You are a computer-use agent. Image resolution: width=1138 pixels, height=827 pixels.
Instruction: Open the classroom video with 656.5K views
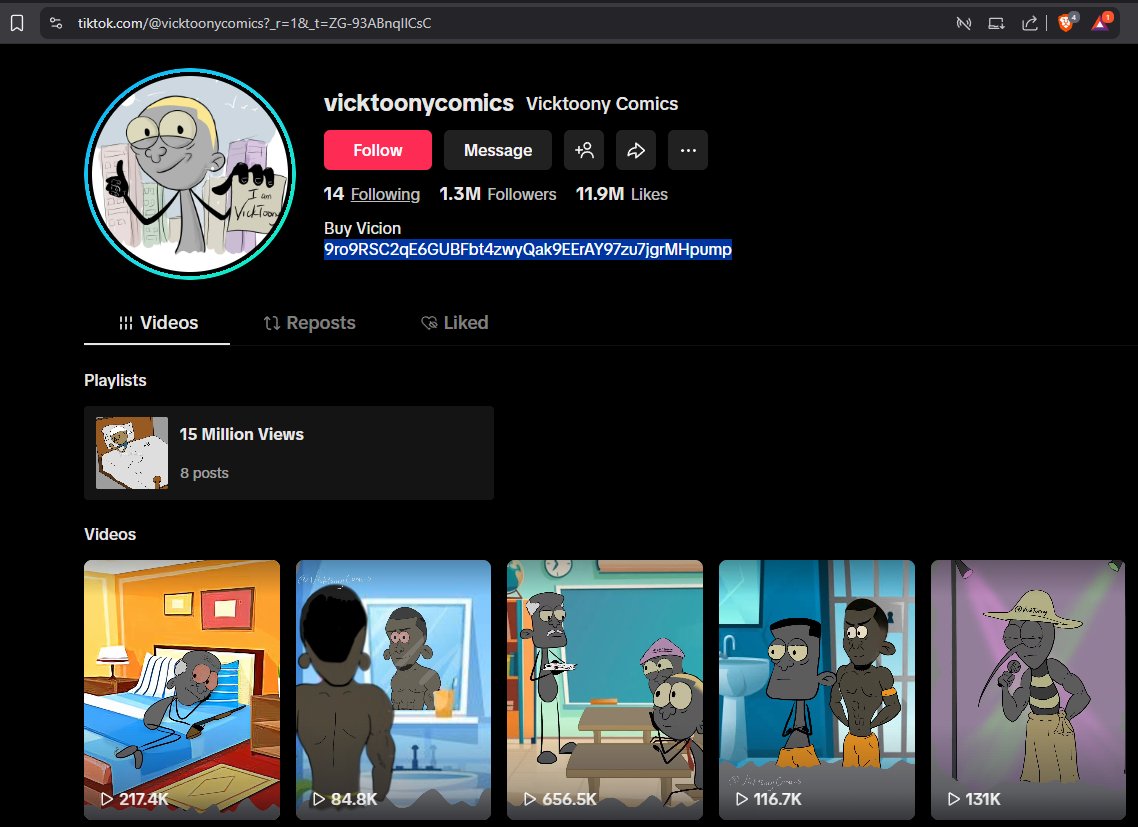[605, 690]
